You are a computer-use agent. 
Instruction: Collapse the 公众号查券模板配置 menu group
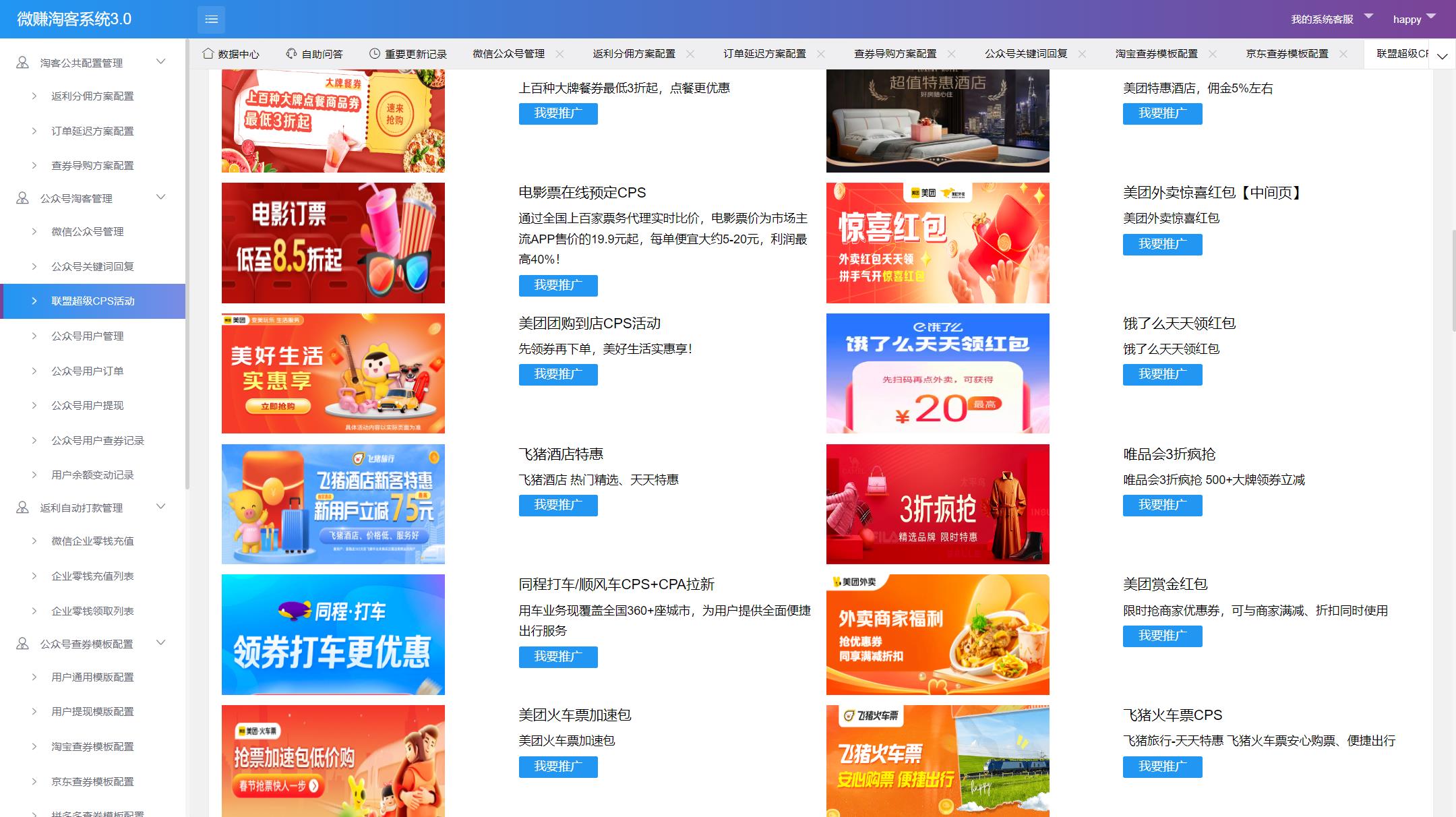click(93, 643)
